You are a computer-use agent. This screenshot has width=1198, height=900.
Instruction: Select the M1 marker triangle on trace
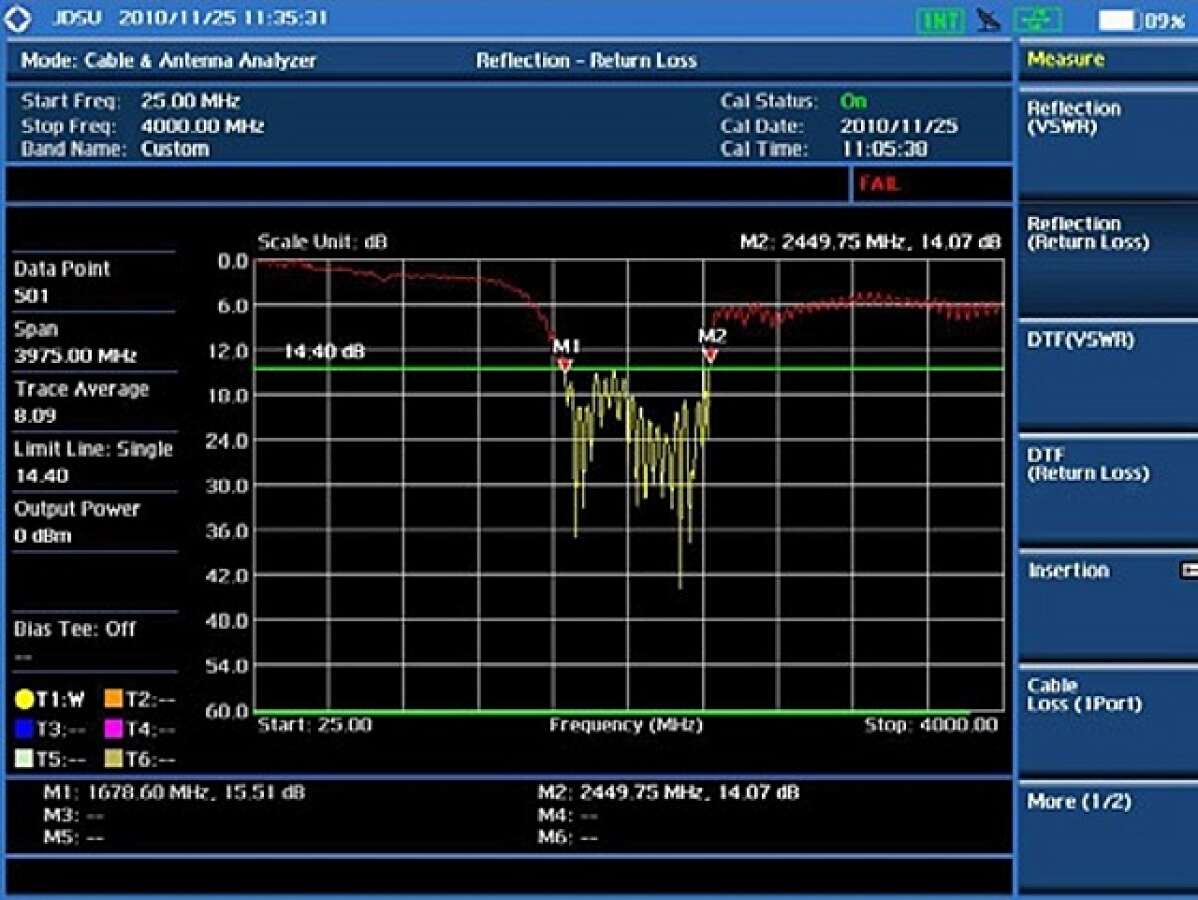click(565, 365)
